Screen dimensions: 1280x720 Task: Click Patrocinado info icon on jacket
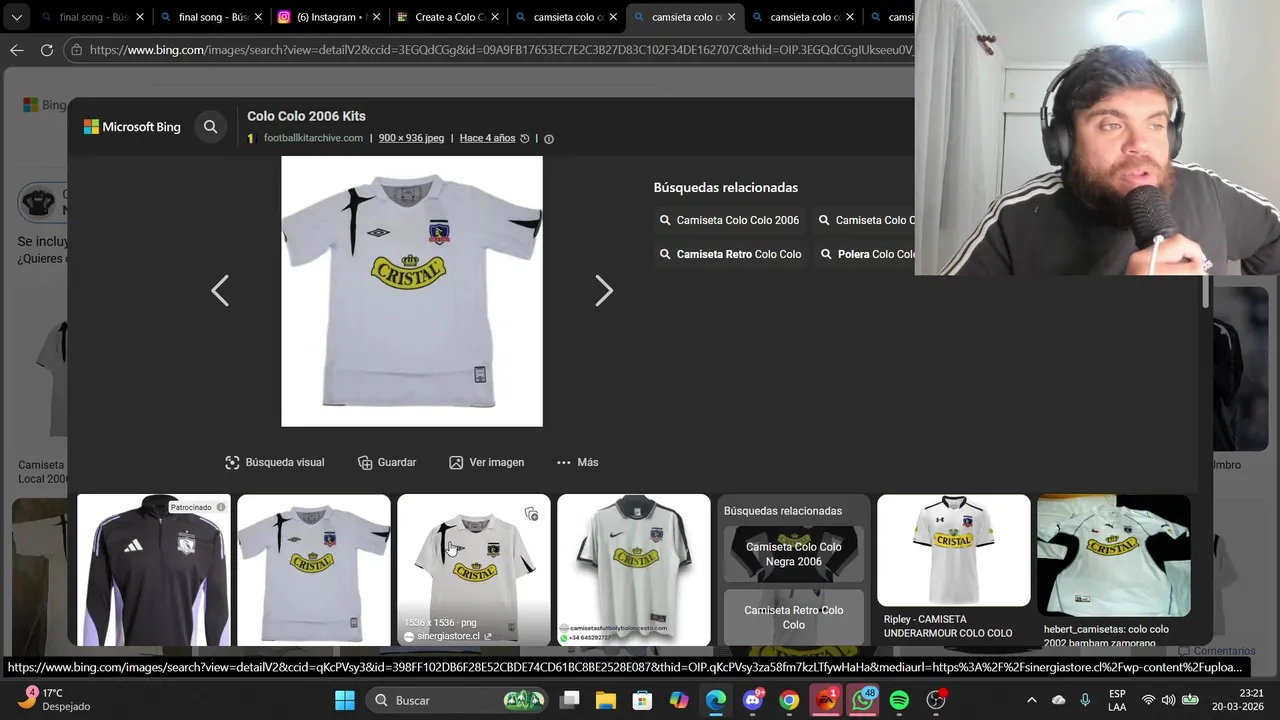click(x=221, y=507)
